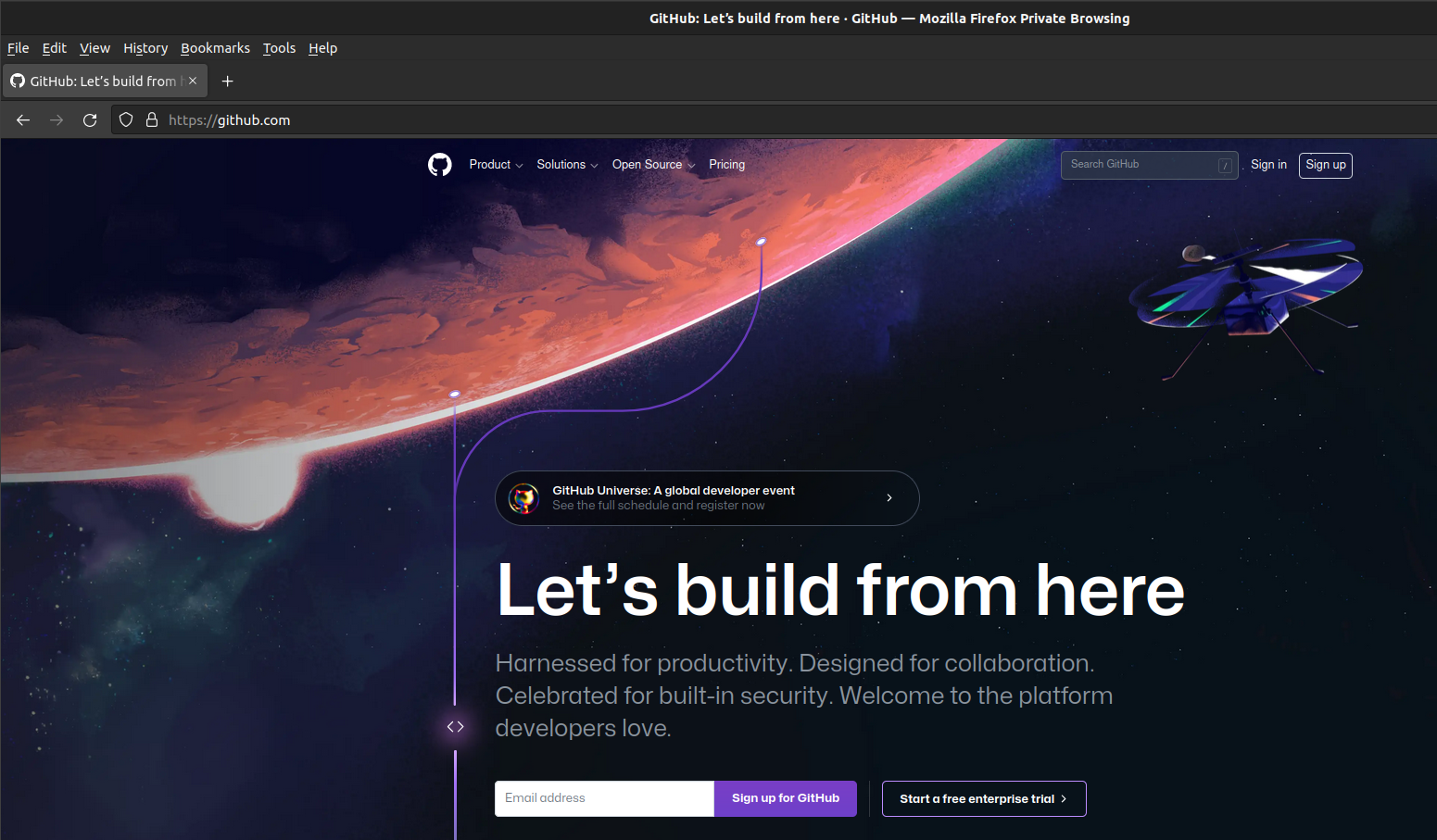Expand the Solutions dropdown menu
This screenshot has height=840, width=1437.
click(567, 165)
